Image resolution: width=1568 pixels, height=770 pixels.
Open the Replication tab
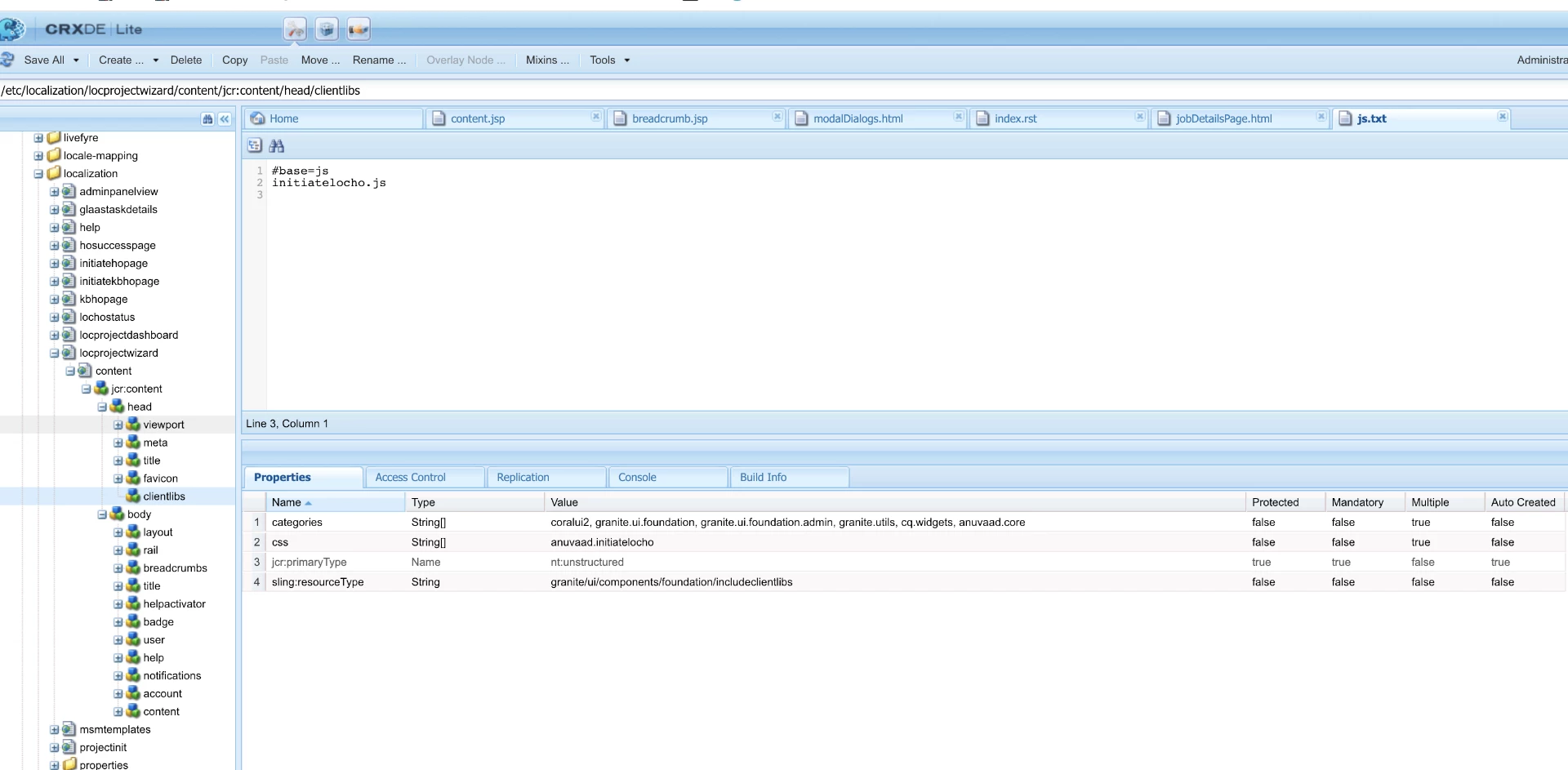(546, 478)
